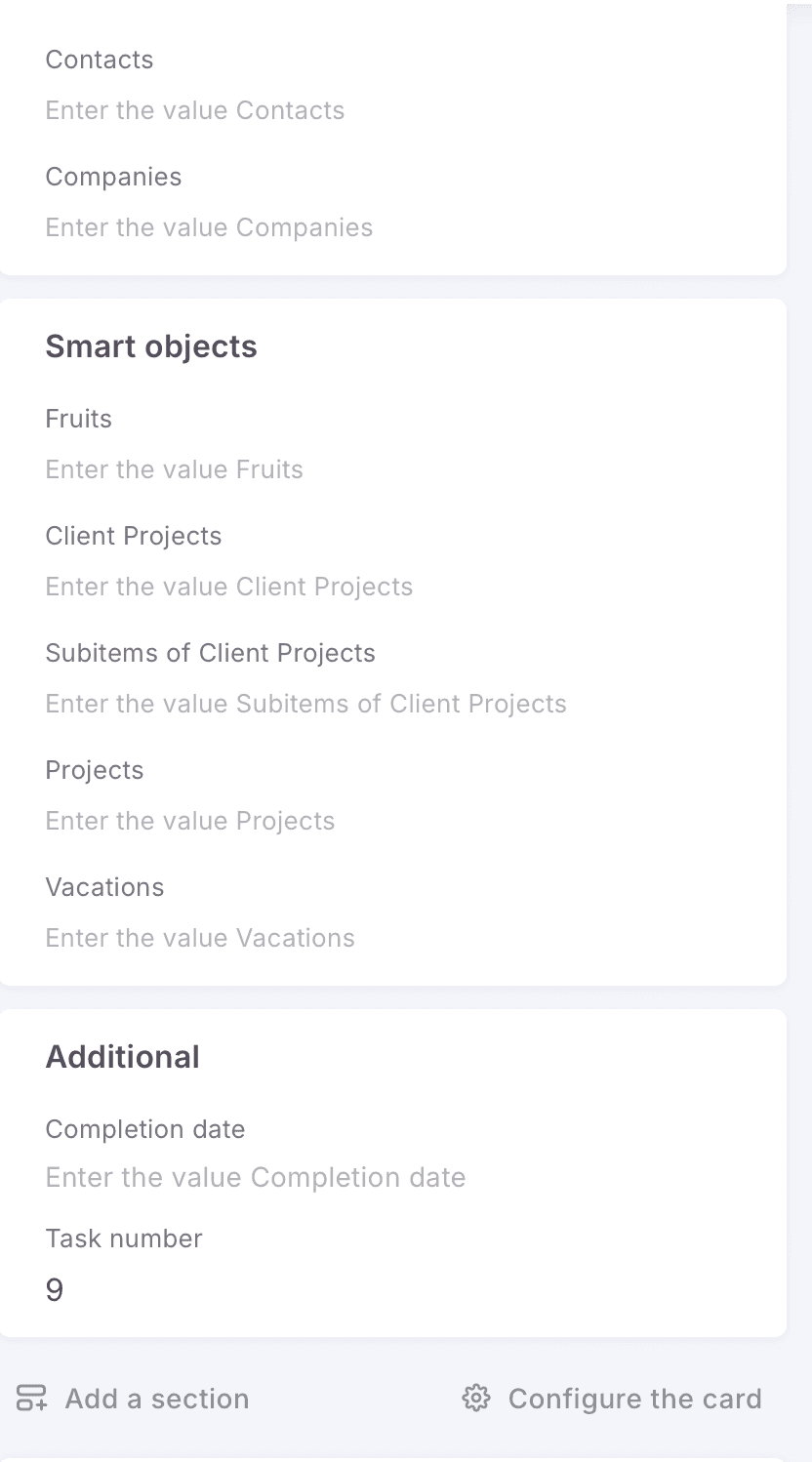This screenshot has height=1462, width=812.
Task: Enter a value in Contacts field
Action: point(195,110)
